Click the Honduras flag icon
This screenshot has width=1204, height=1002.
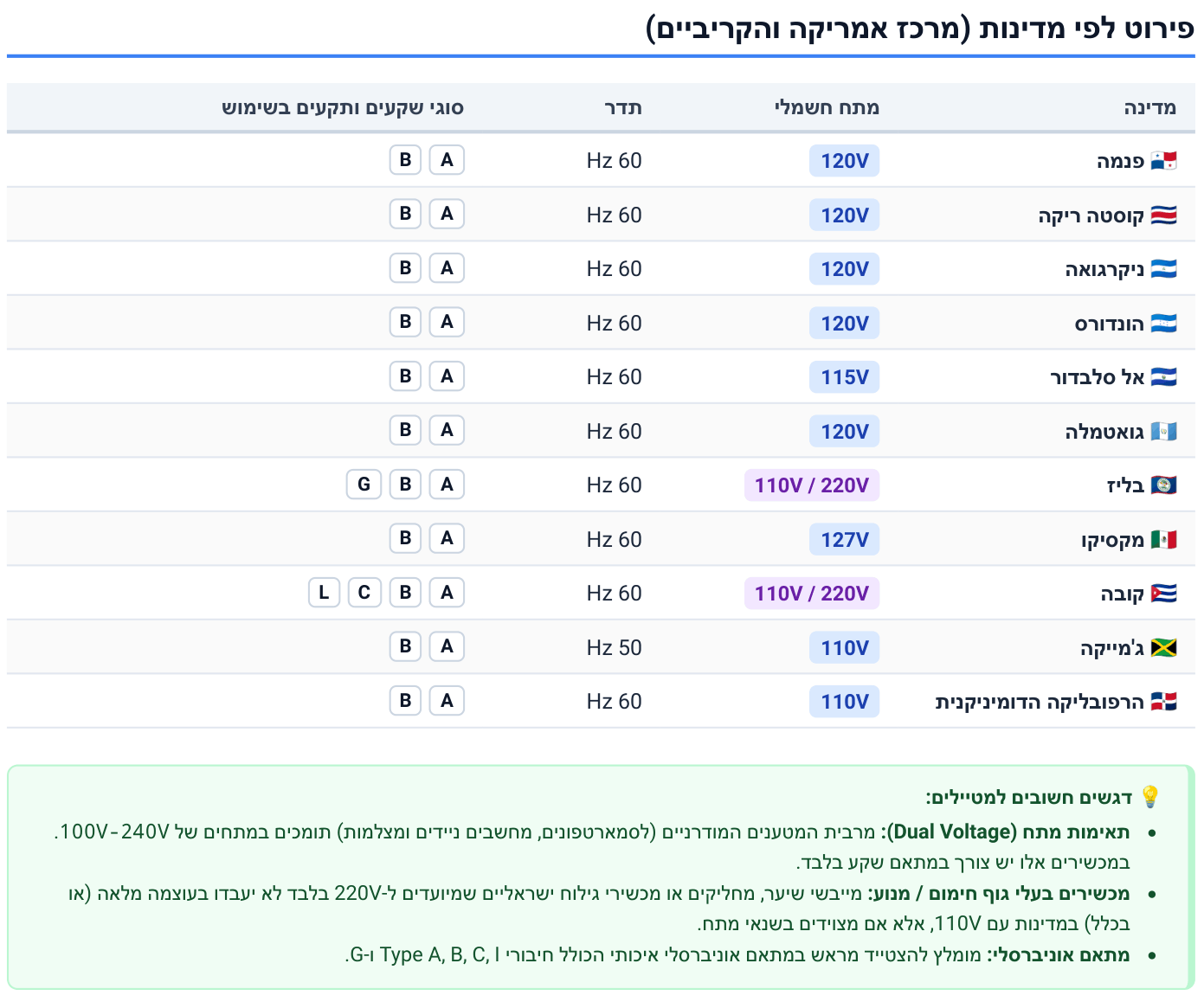tap(1163, 324)
